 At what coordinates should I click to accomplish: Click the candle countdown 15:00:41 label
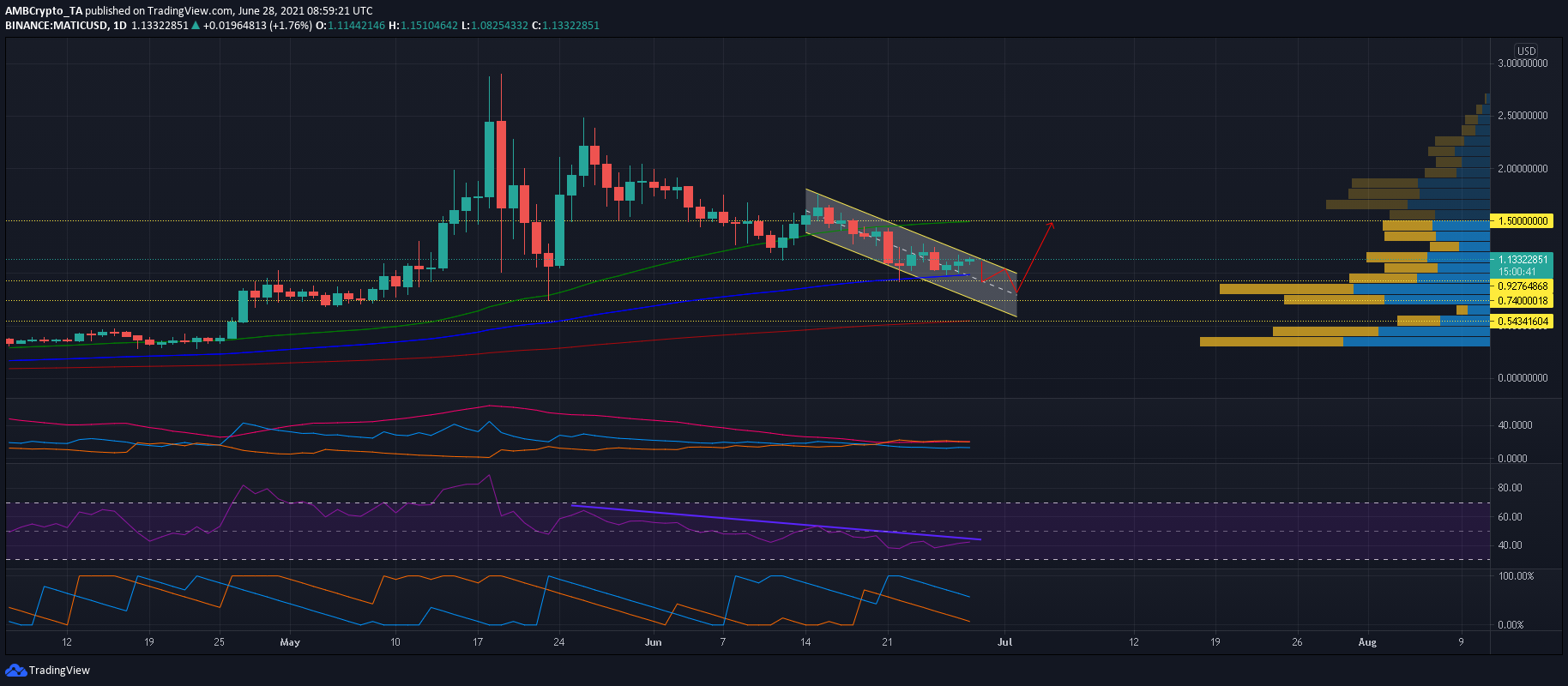click(x=1517, y=272)
